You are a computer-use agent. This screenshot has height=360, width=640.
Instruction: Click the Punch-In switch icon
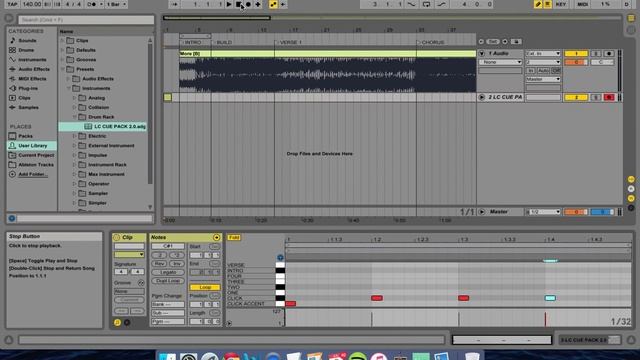(411, 4)
